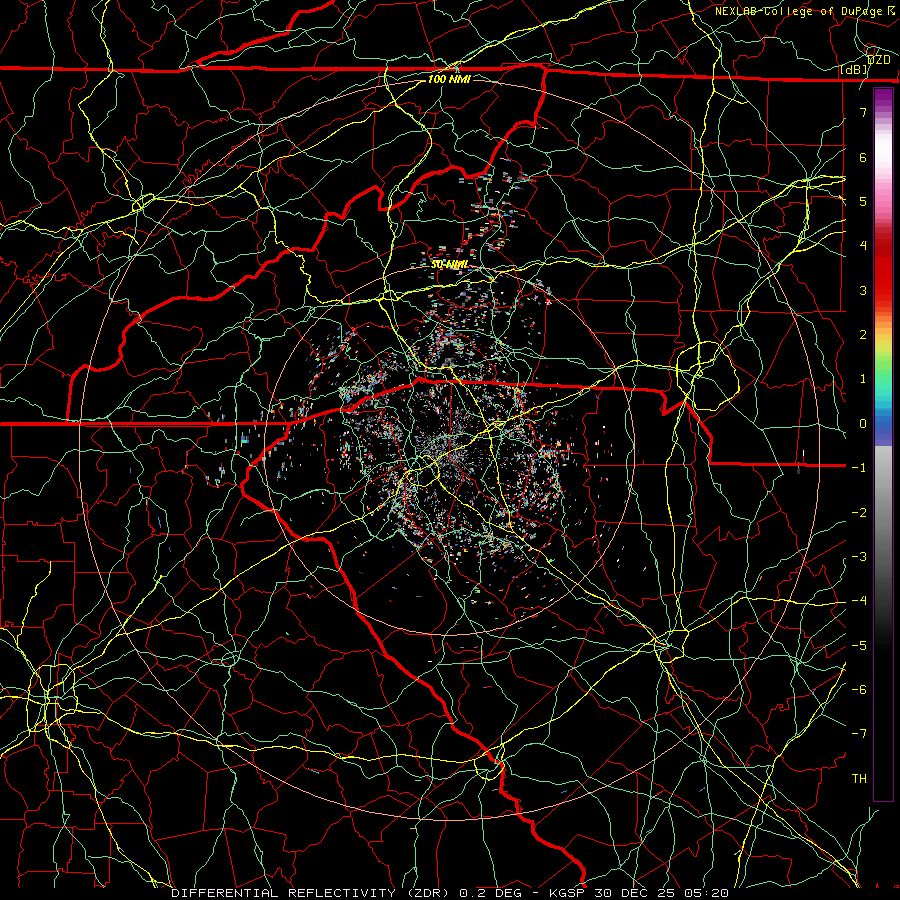Viewport: 900px width, 900px height.
Task: Click the 1 value on the color scale
Action: coord(863,379)
